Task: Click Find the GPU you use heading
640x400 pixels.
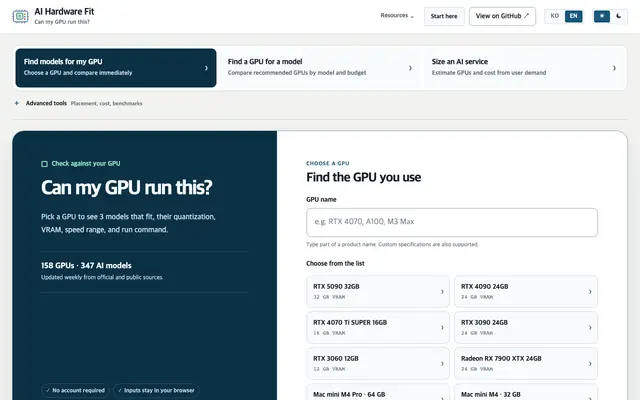Action: 364,177
